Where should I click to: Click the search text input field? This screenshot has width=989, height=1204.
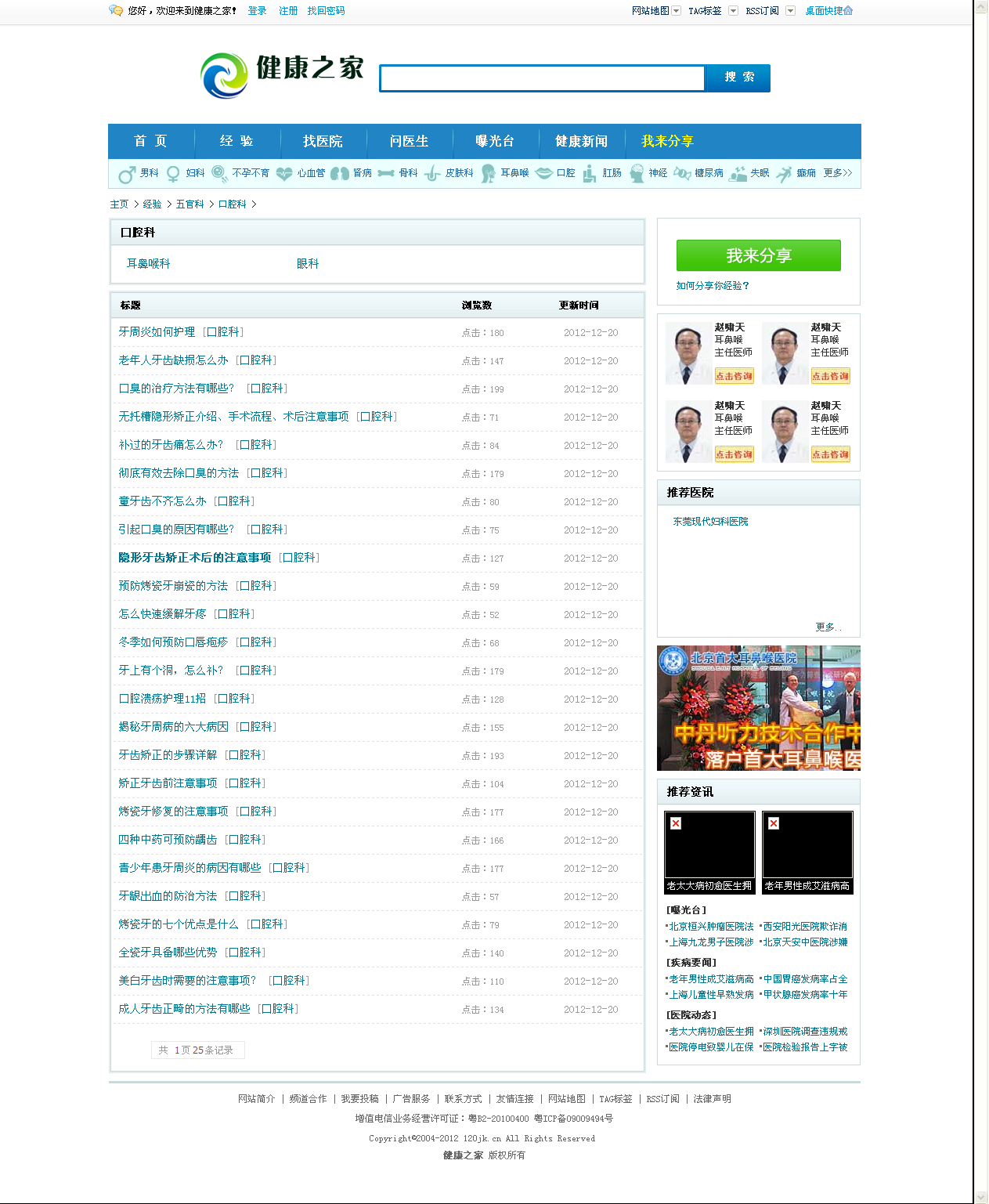click(x=543, y=78)
